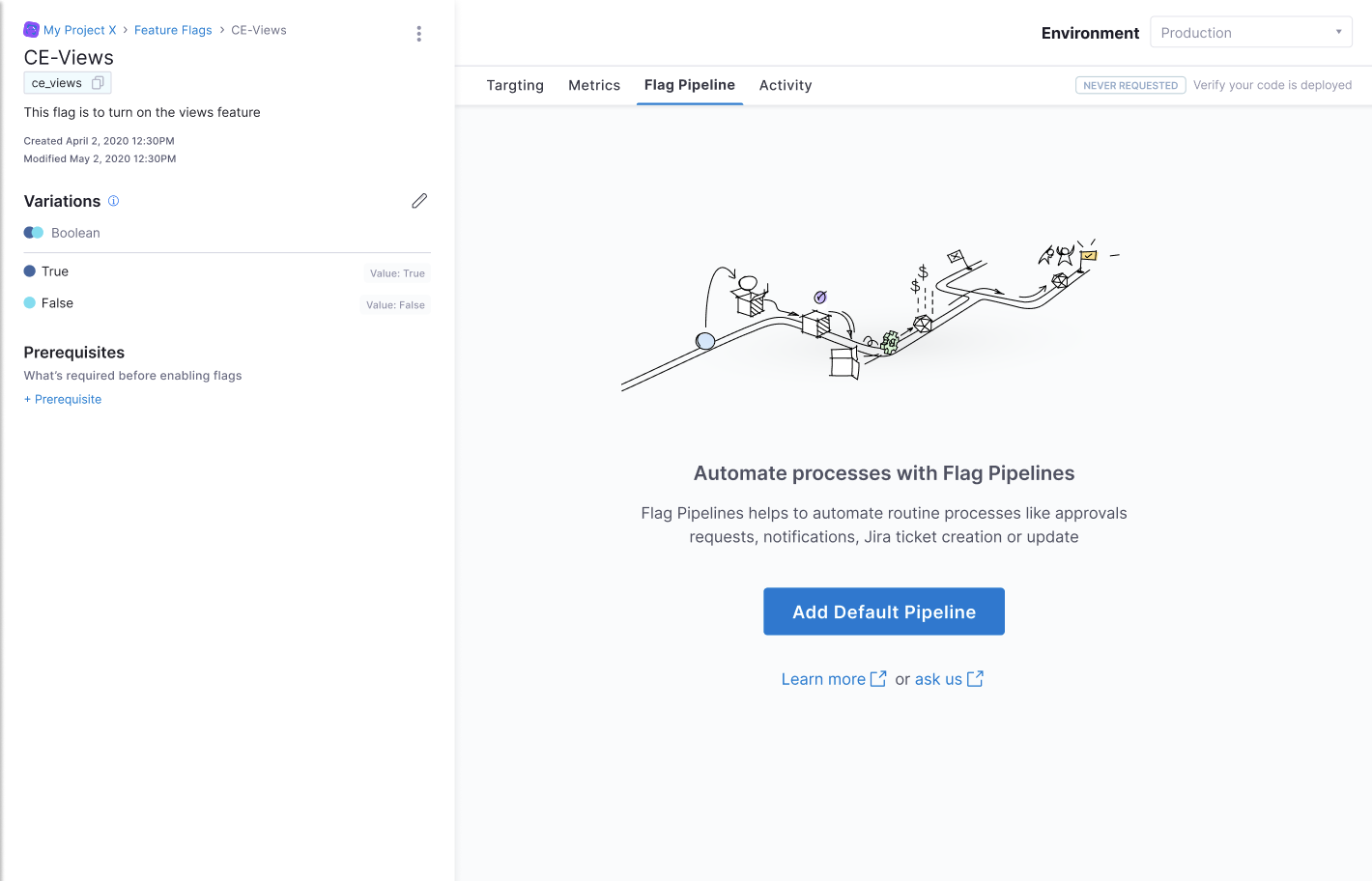Add a new Prerequisite

point(63,400)
